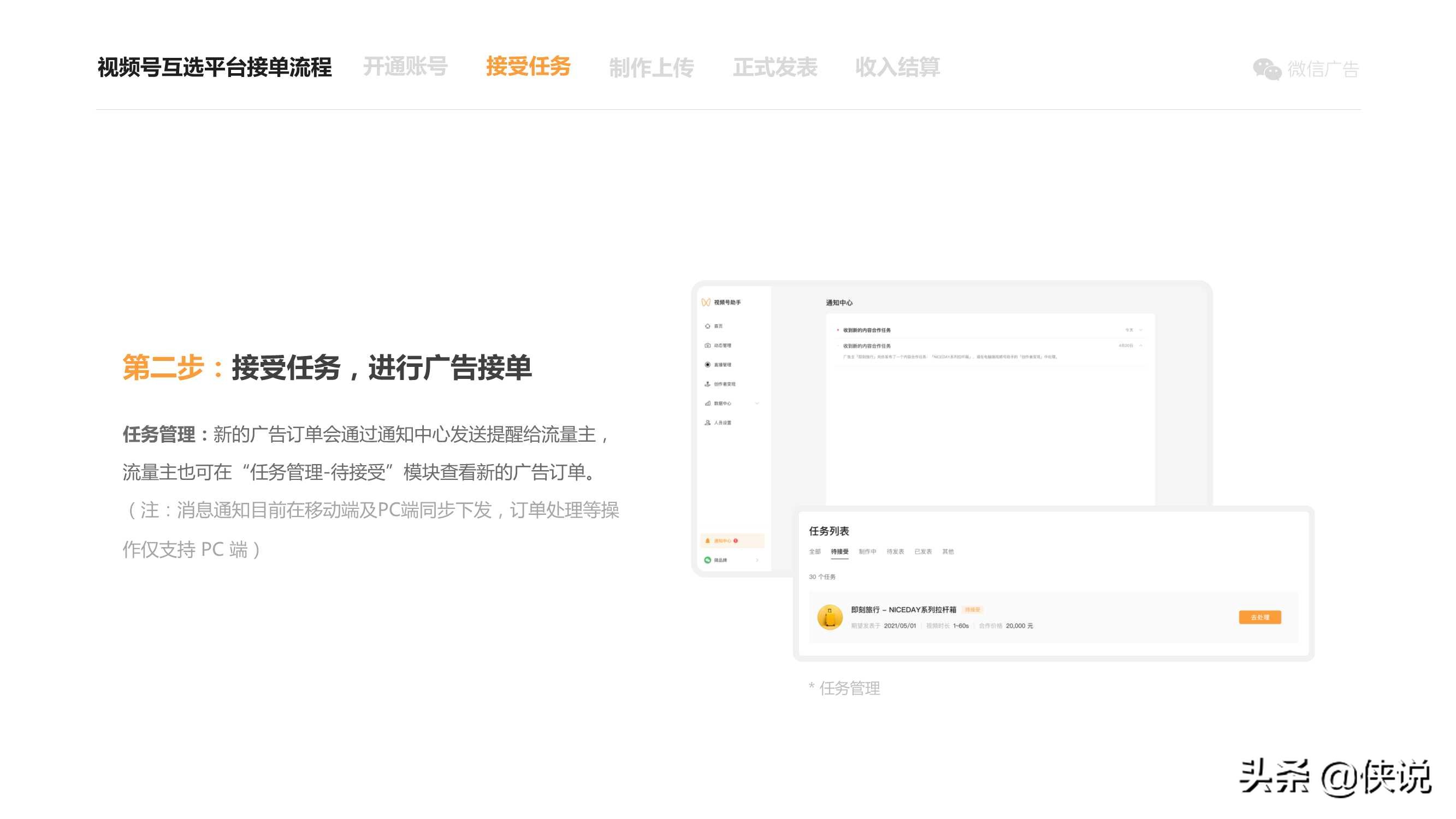The height and width of the screenshot is (819, 1456).
Task: Open 动态管理 via the camera icon
Action: [x=708, y=346]
